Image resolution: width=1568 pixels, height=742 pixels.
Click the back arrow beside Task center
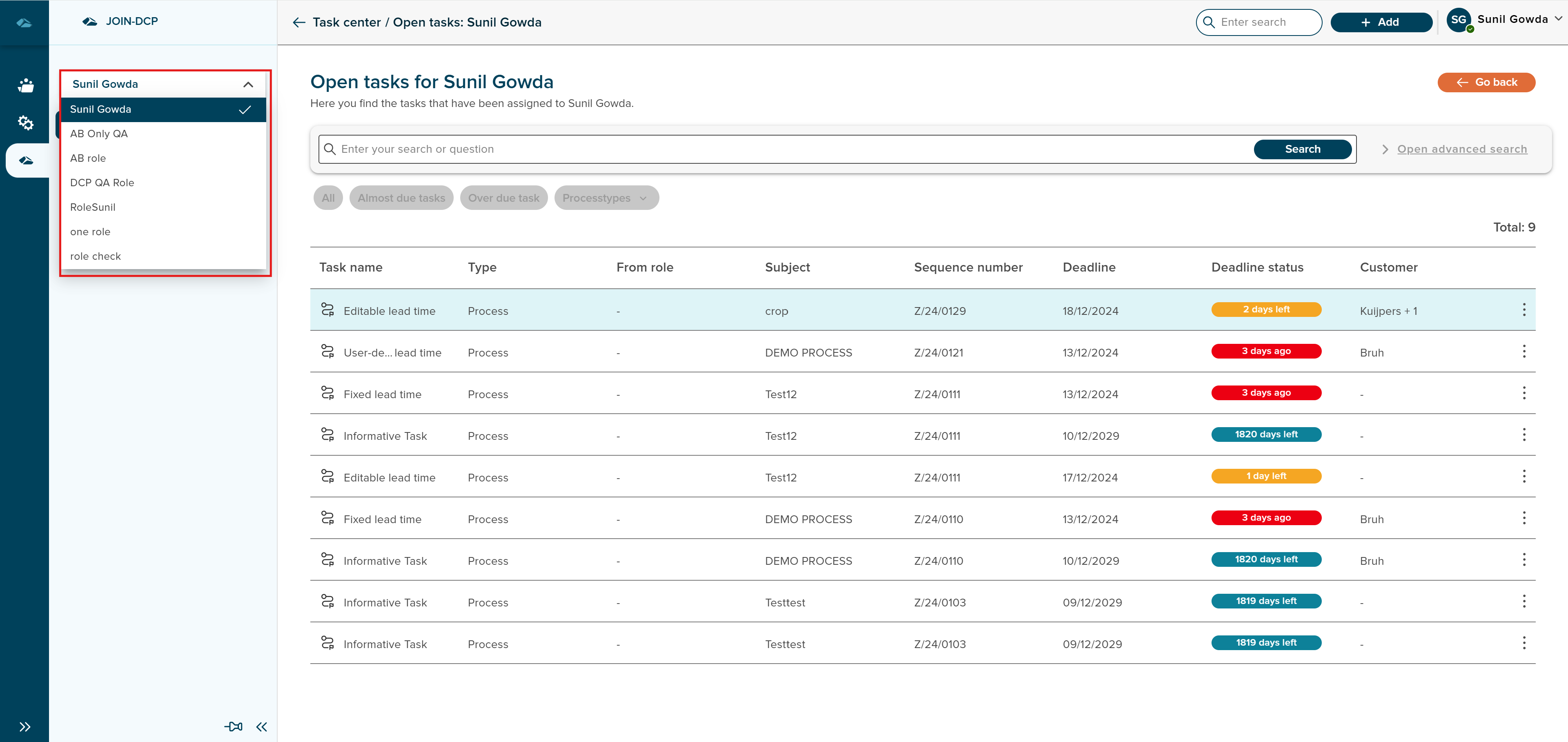299,22
